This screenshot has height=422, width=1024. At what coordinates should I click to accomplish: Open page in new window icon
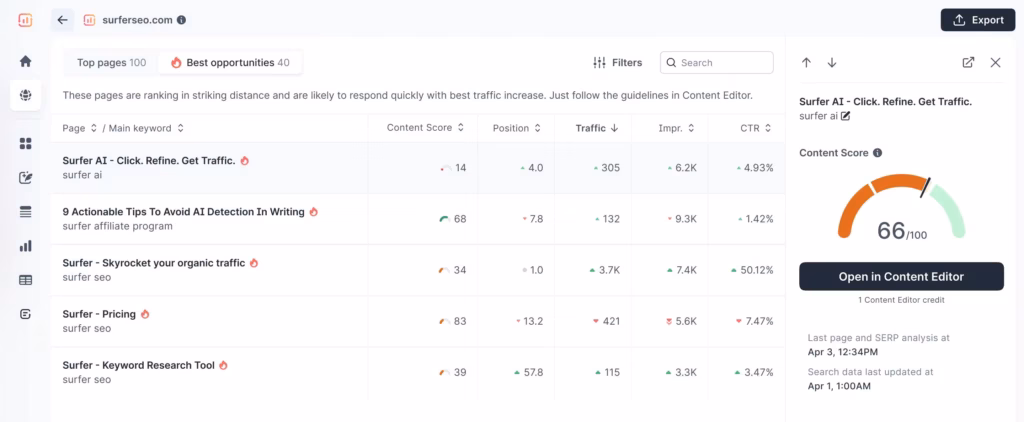click(968, 63)
